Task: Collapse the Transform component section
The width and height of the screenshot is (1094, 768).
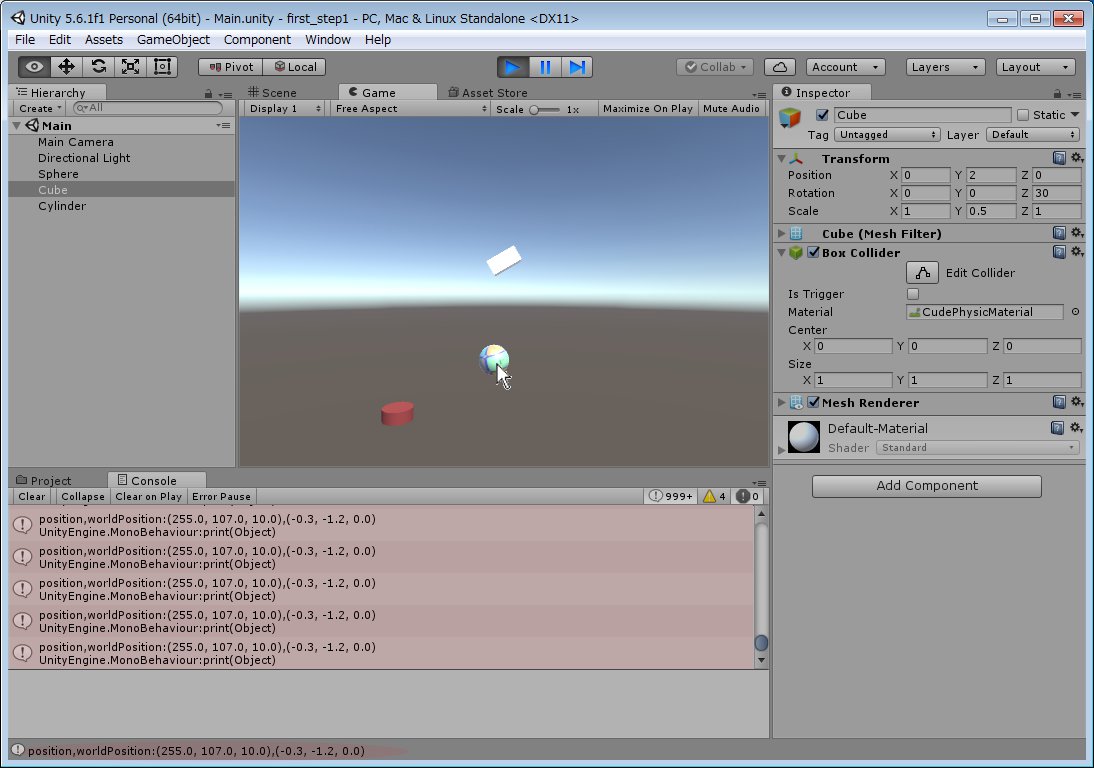Action: pyautogui.click(x=781, y=159)
